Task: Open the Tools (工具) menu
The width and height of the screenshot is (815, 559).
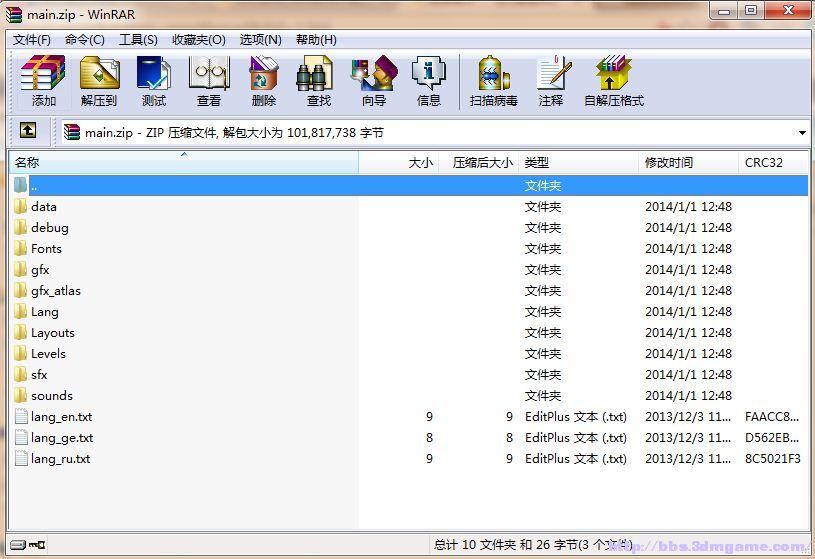Action: (138, 40)
